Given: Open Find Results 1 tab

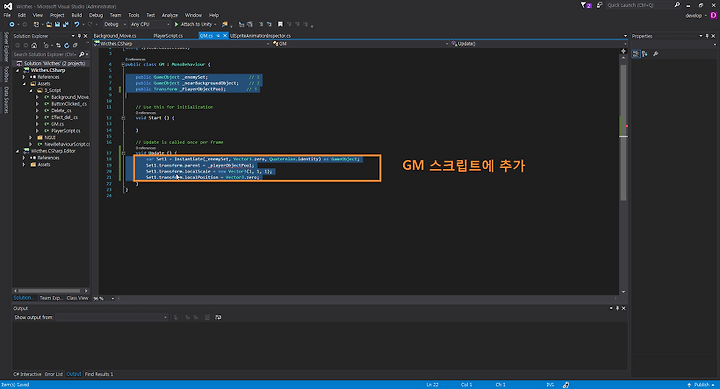Looking at the screenshot, I should pos(99,374).
